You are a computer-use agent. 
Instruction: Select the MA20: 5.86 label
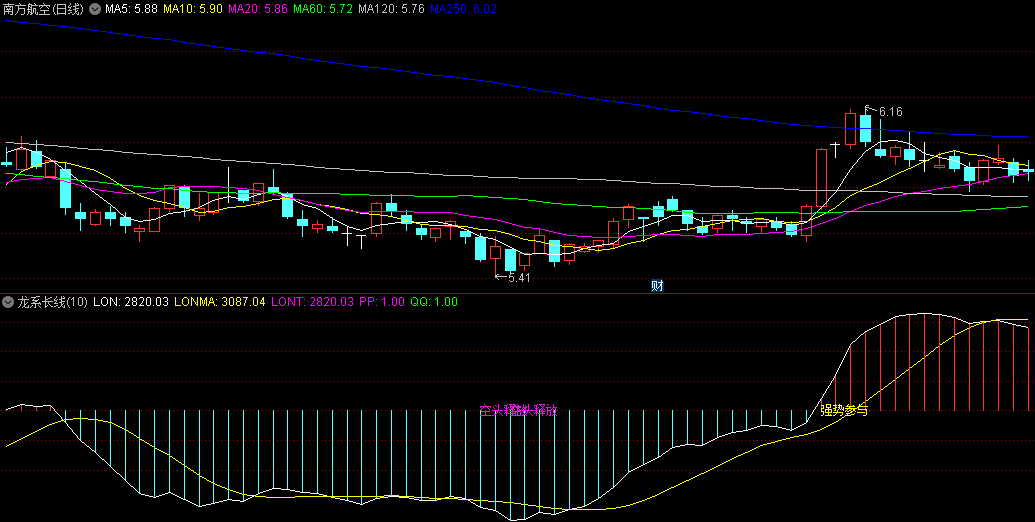click(x=257, y=9)
